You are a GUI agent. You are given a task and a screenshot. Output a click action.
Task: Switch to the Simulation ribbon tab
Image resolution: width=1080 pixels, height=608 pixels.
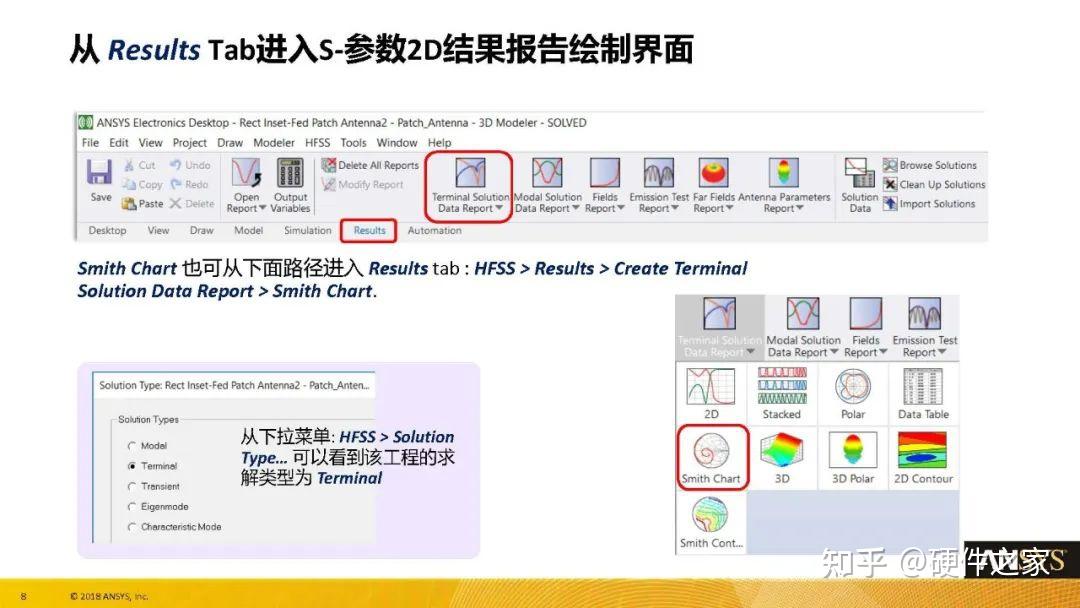[306, 230]
